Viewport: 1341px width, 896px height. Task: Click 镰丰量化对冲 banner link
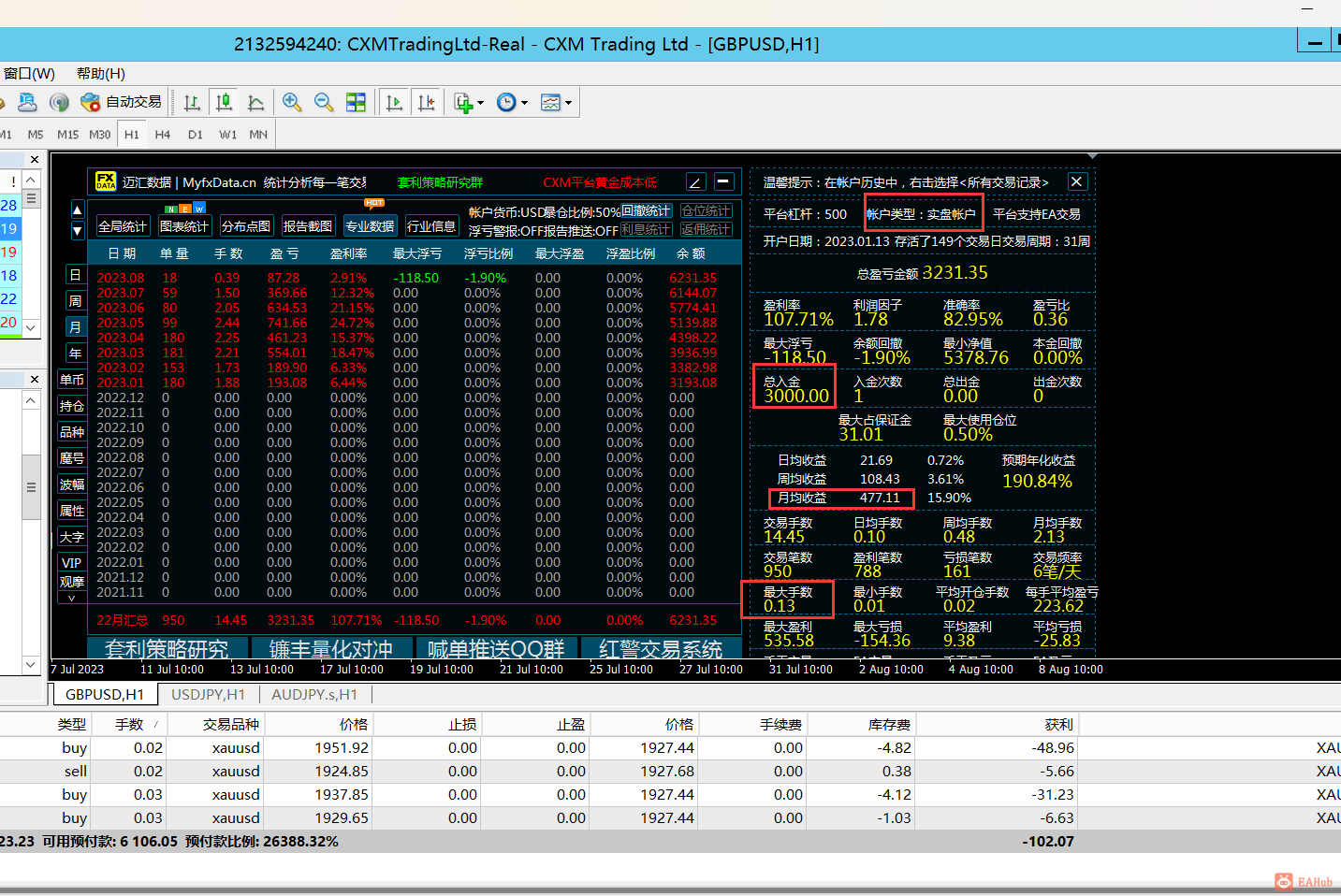[331, 648]
